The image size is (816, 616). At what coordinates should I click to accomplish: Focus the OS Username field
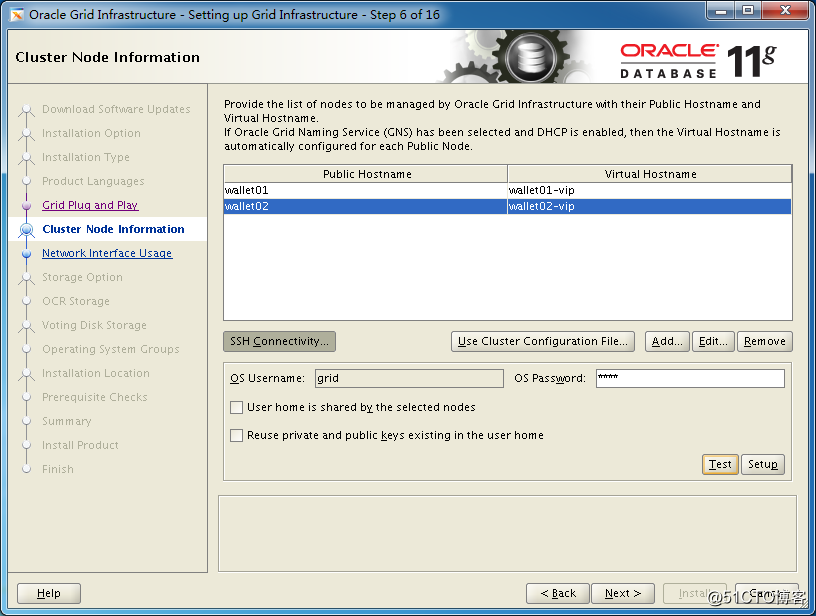pyautogui.click(x=409, y=378)
